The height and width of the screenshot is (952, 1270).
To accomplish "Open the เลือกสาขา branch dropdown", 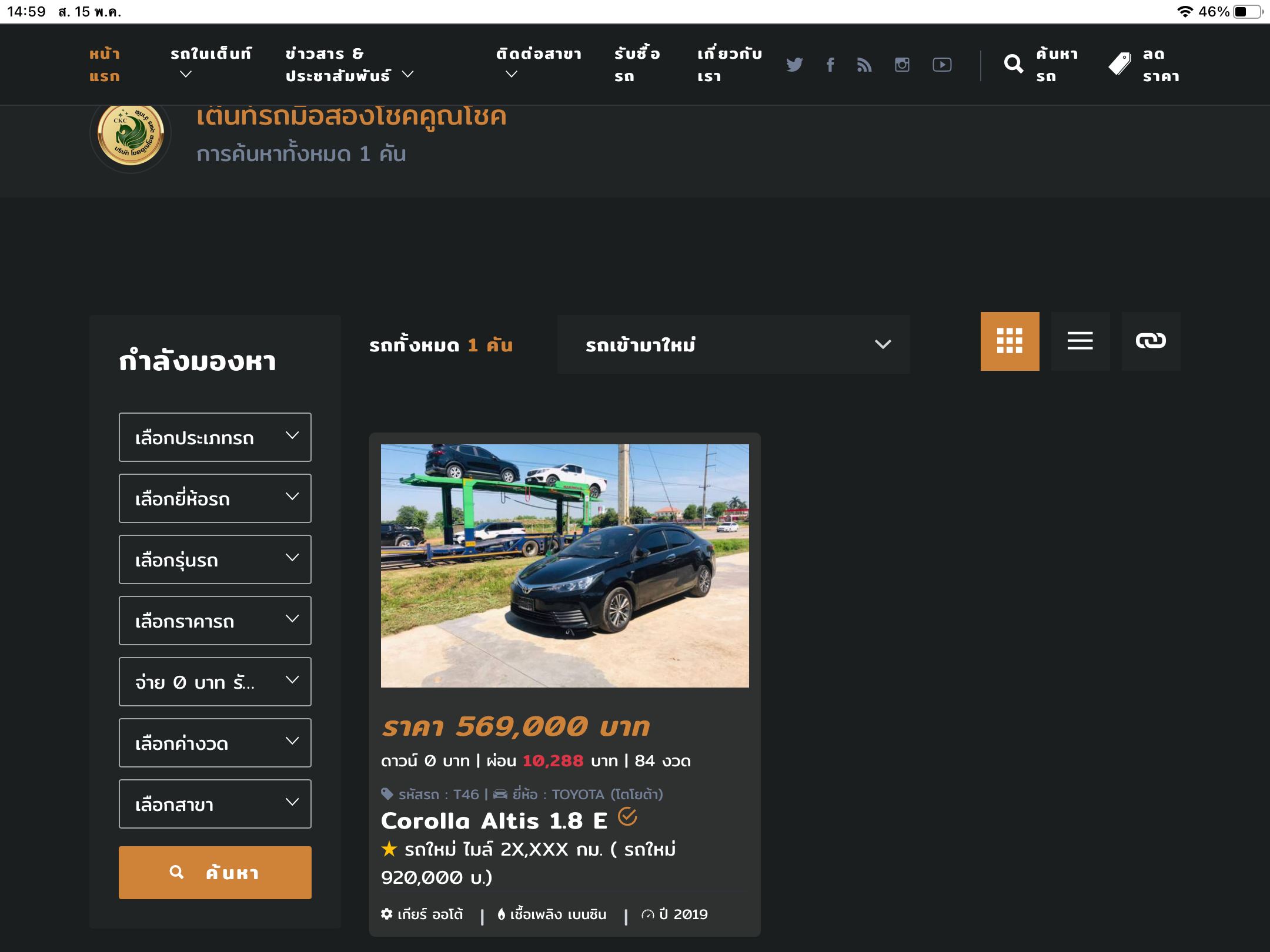I will pos(215,804).
